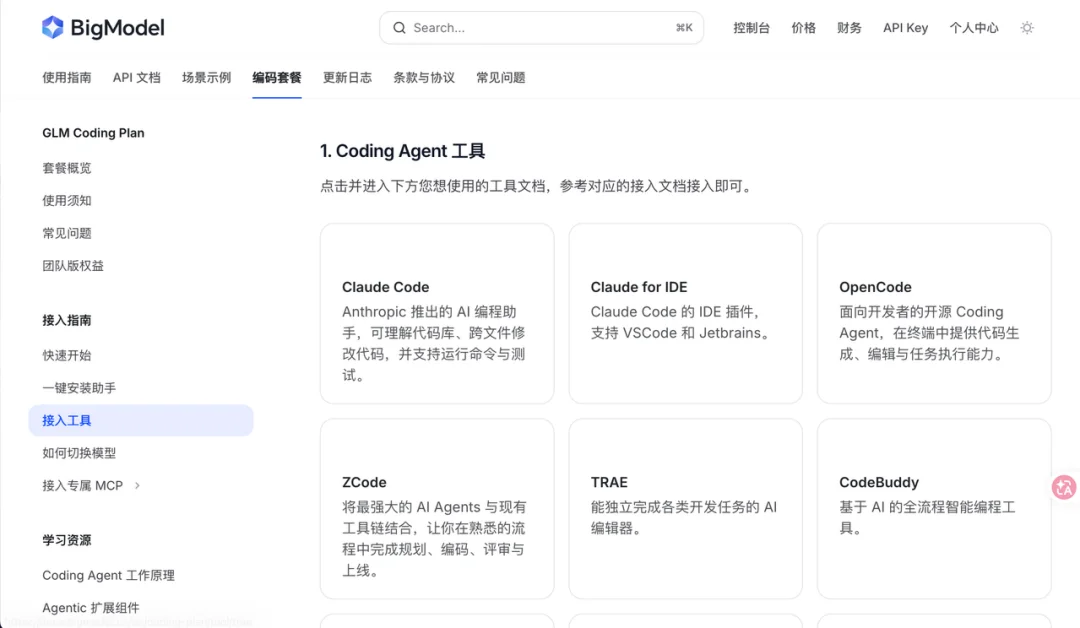Open 如何切换模型 in the sidebar
Screen dimensions: 1080x628
(x=79, y=453)
